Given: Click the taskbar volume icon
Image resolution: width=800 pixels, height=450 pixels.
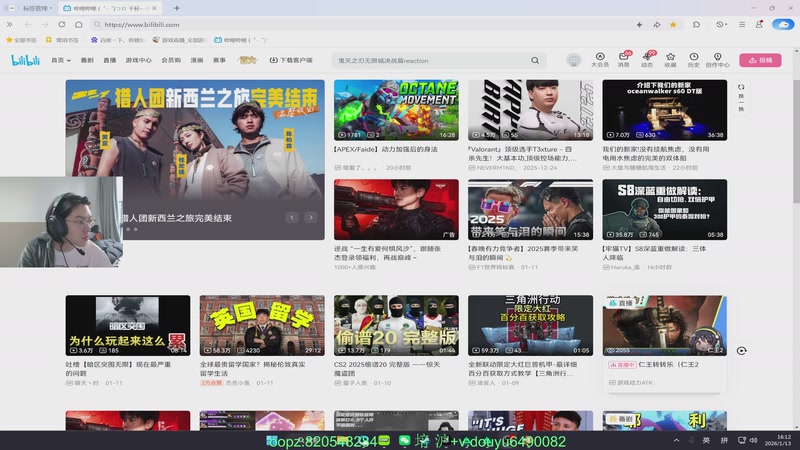Looking at the screenshot, I should [754, 440].
